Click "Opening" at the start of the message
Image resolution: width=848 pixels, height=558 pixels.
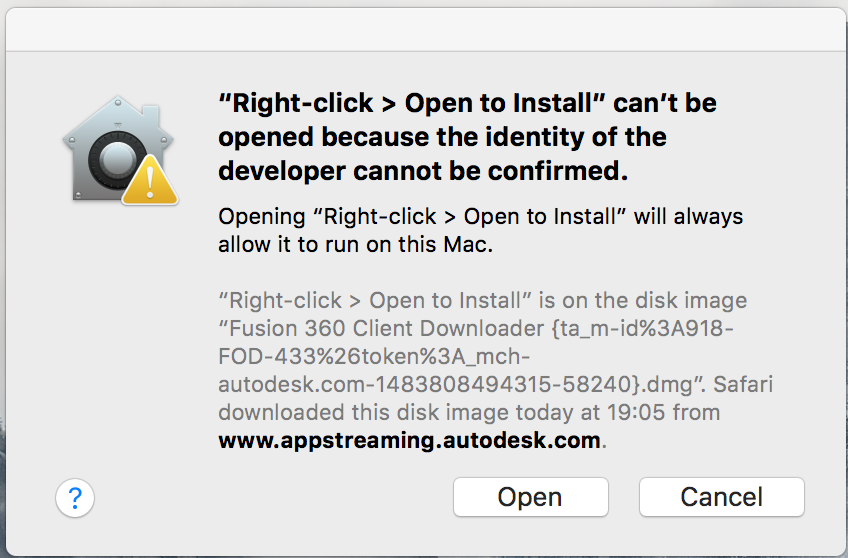258,216
